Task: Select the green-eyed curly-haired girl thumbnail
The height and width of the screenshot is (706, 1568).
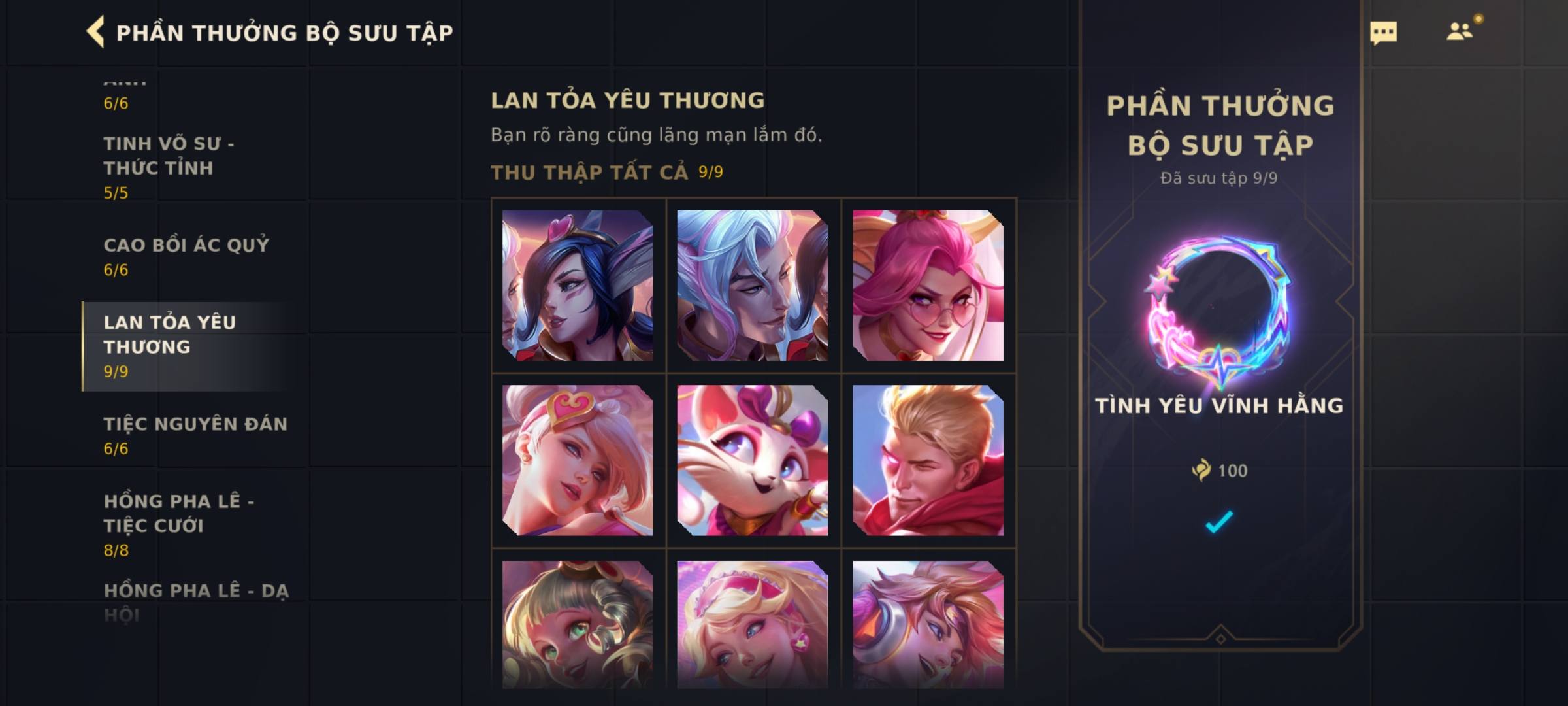Action: click(578, 624)
